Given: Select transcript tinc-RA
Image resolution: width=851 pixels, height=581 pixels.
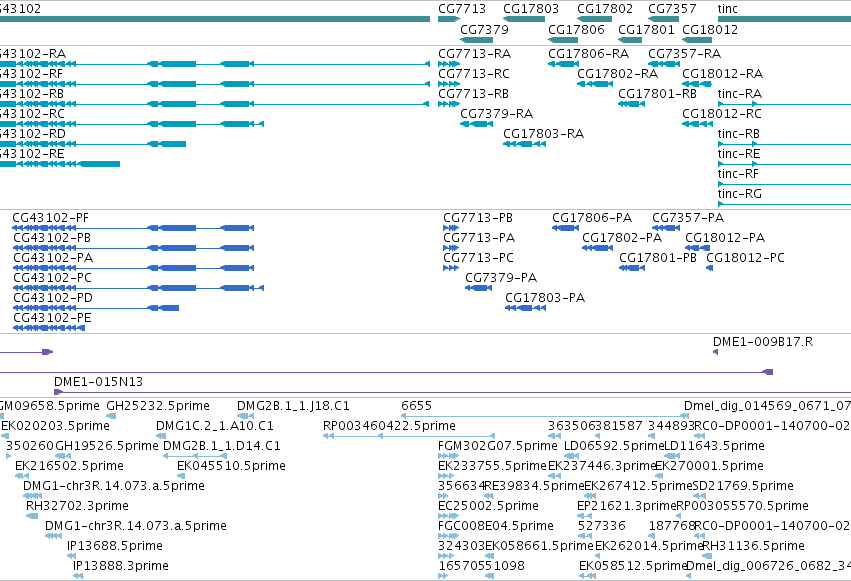Looking at the screenshot, I should point(784,104).
